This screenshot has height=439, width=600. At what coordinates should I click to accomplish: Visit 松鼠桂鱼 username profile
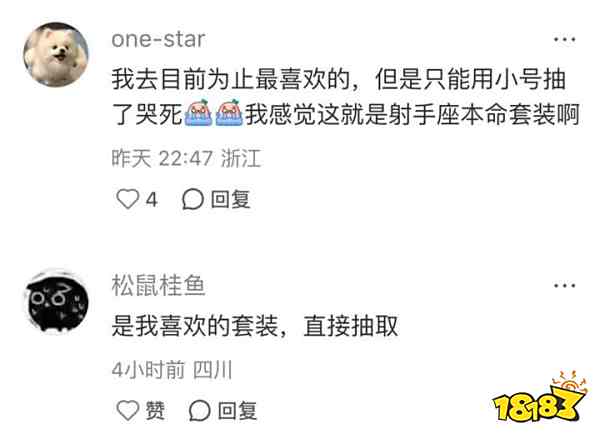pyautogui.click(x=158, y=286)
